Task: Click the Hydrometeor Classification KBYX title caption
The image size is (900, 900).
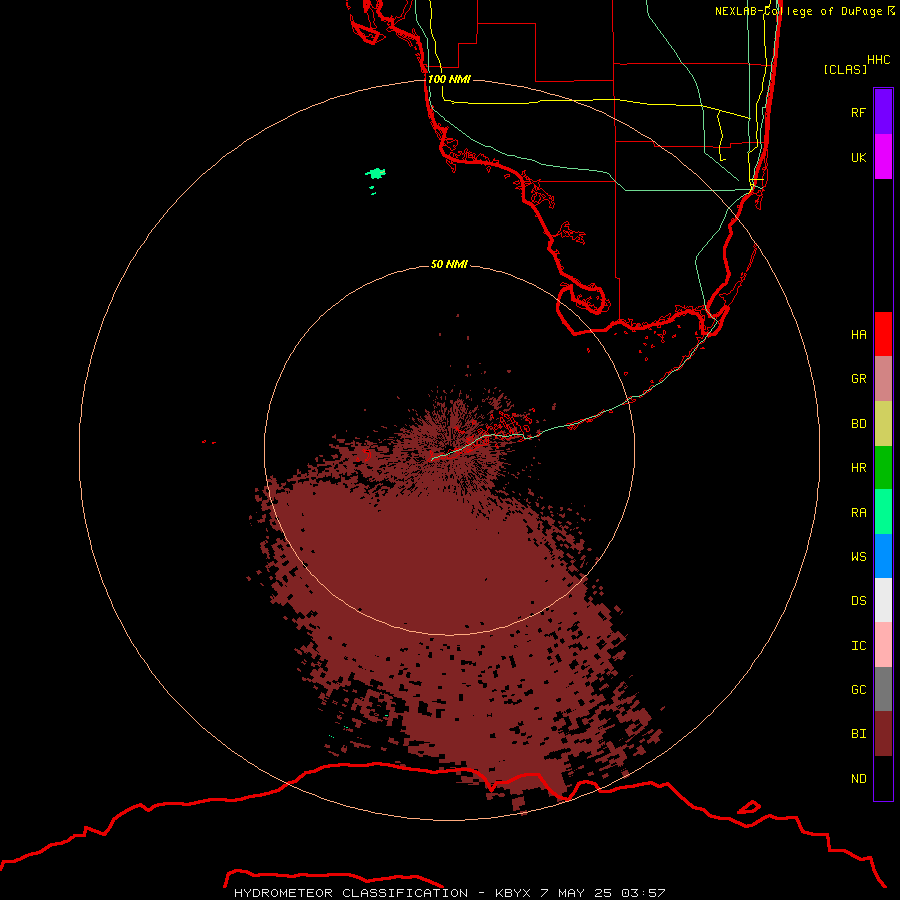Action: [449, 893]
